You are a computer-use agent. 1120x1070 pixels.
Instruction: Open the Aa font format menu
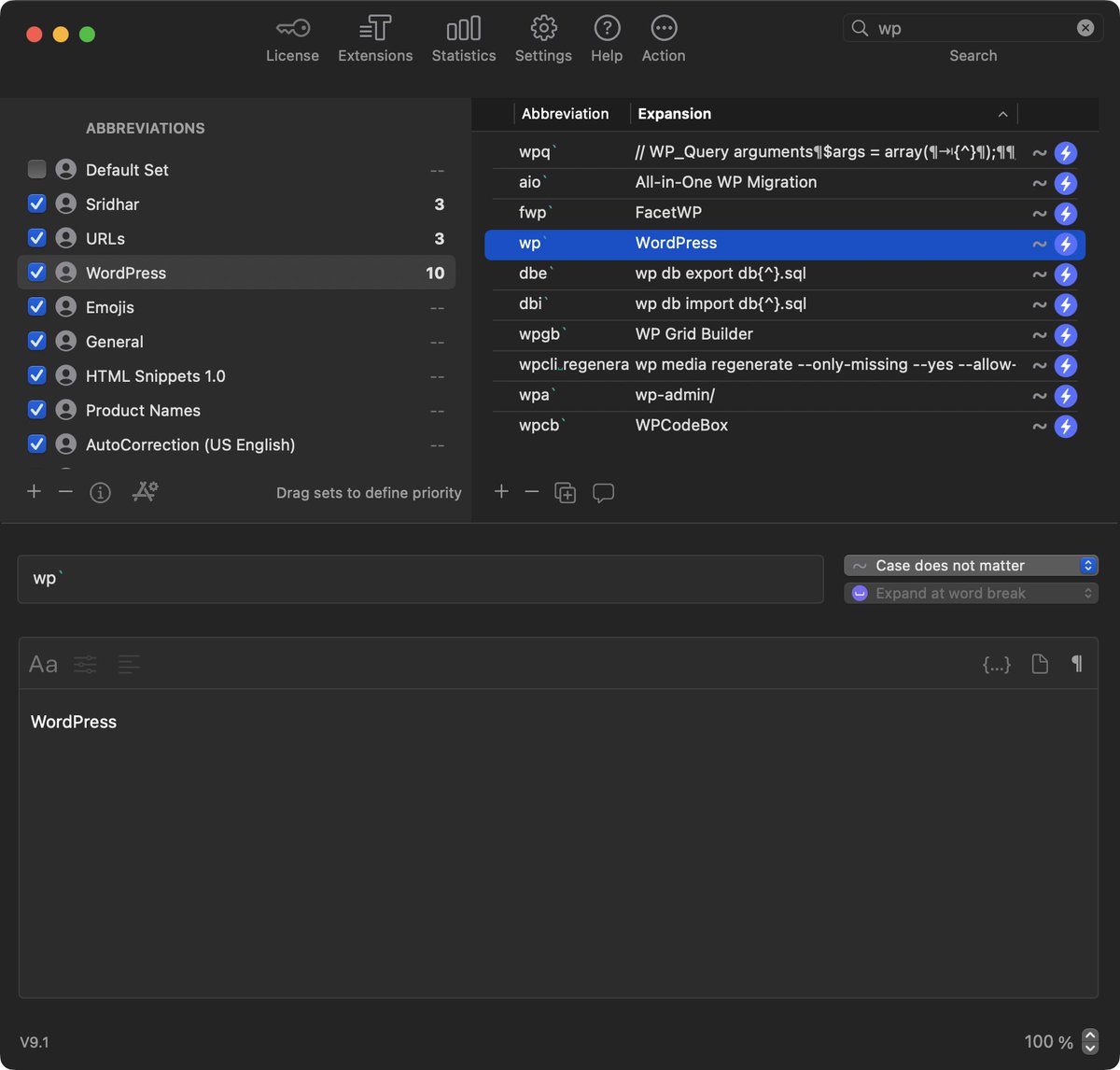pyautogui.click(x=43, y=664)
